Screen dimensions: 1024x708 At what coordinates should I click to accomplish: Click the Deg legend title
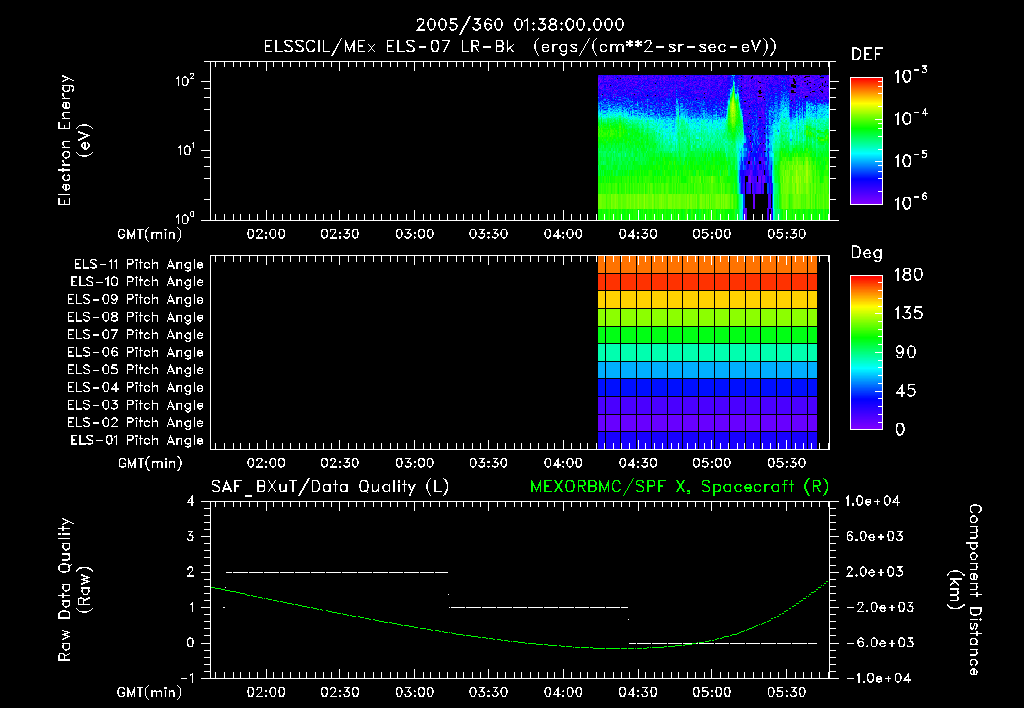coord(867,253)
